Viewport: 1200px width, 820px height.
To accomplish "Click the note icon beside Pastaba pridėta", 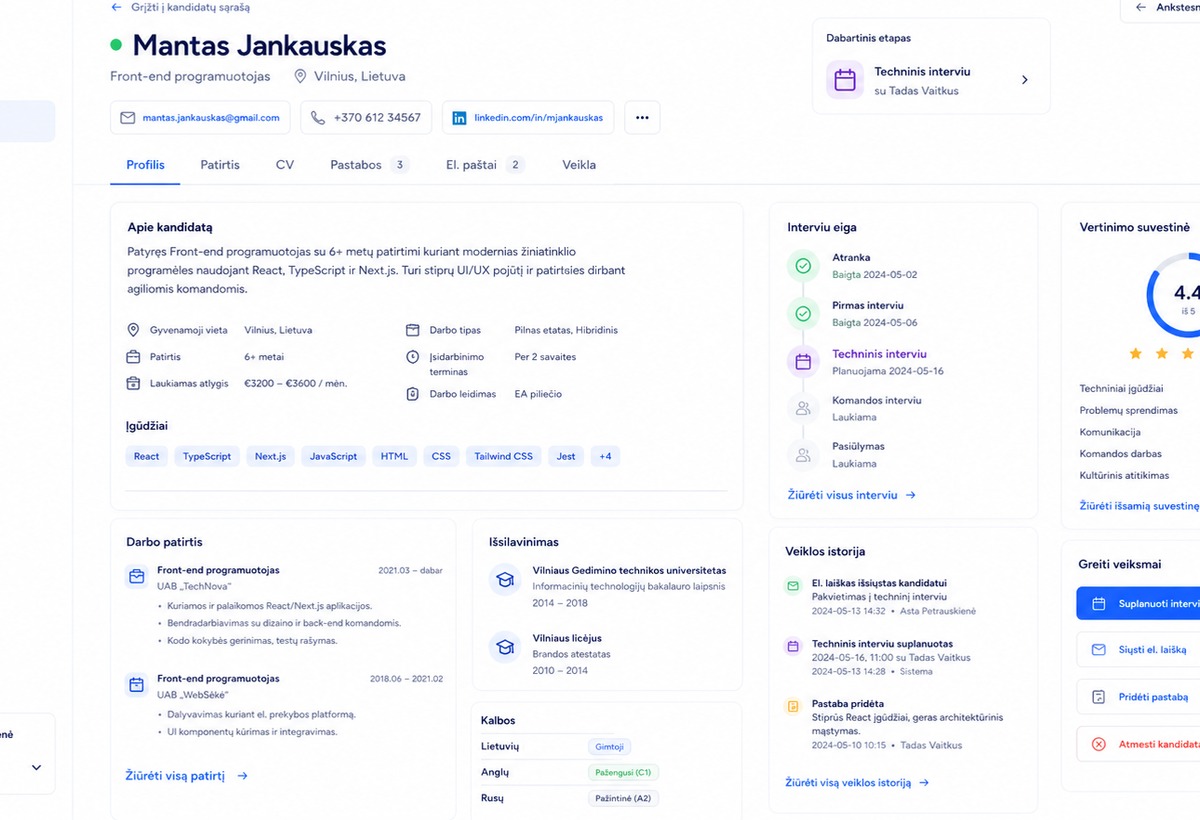I will pyautogui.click(x=793, y=706).
